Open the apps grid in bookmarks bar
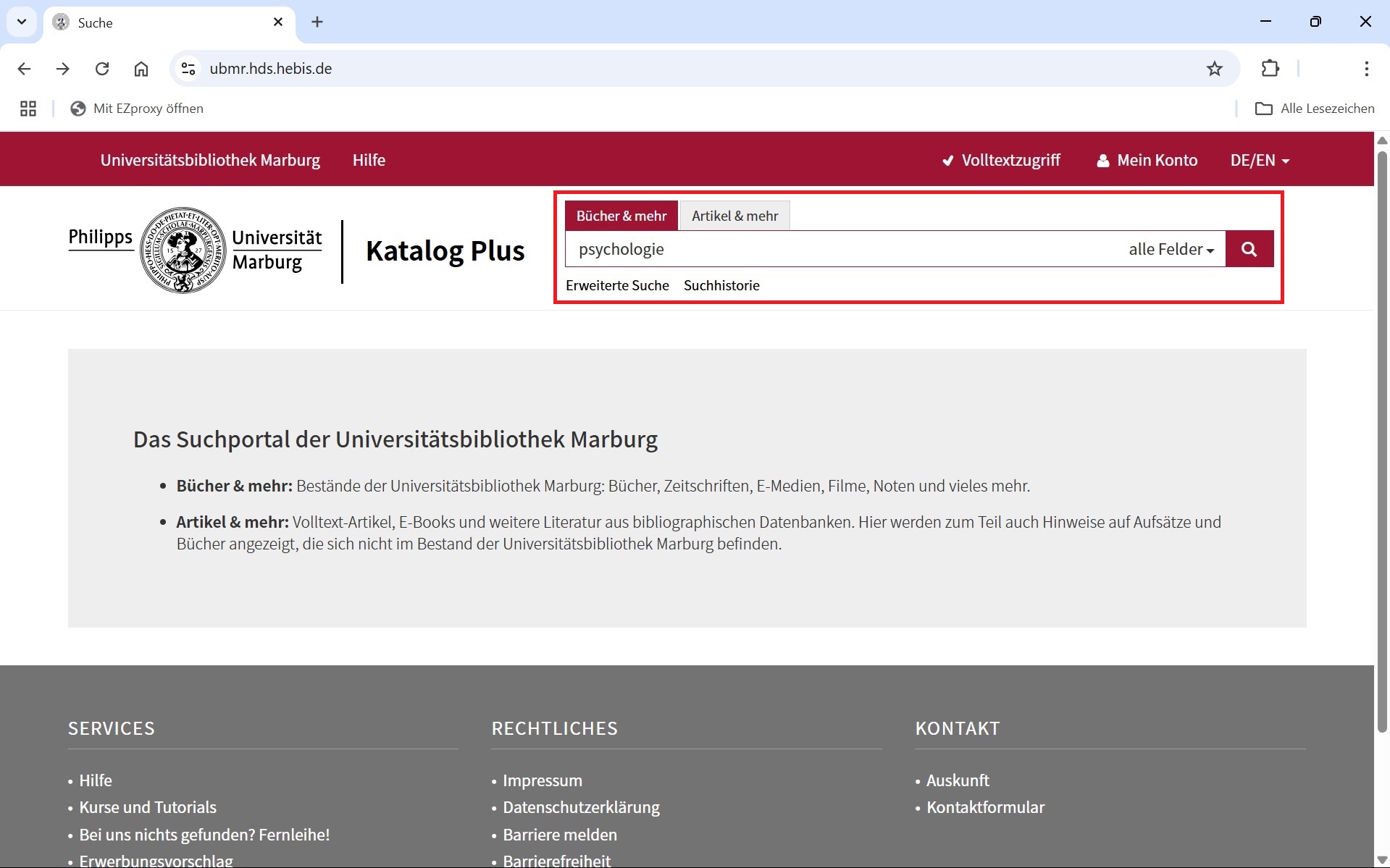 tap(28, 109)
